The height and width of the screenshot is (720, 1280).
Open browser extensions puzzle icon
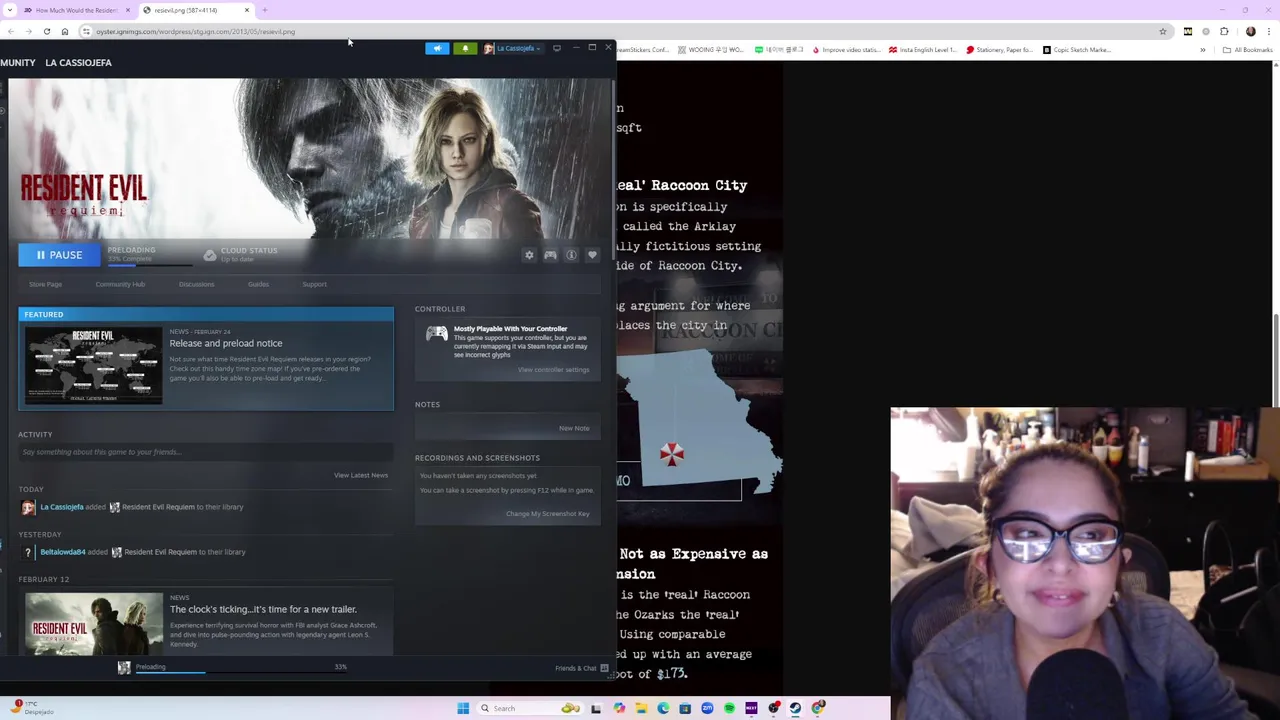click(x=1224, y=31)
